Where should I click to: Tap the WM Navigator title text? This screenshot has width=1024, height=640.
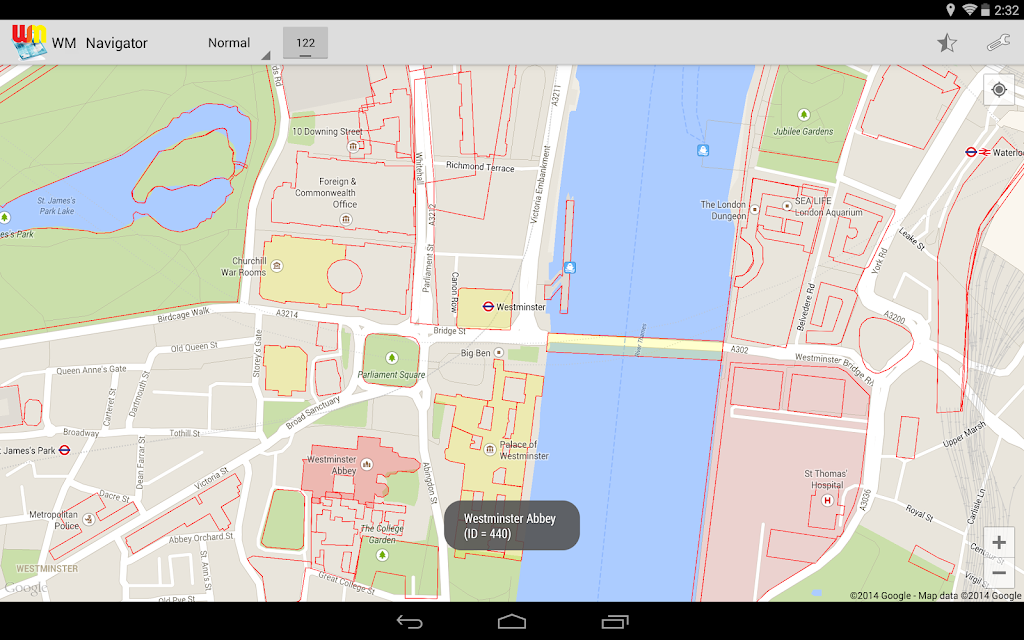(100, 43)
